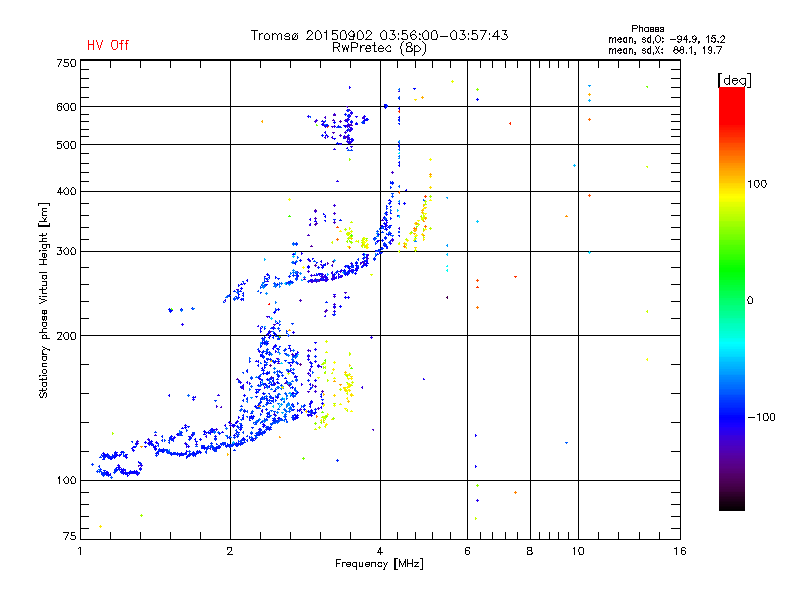Click the Phases heading text

647,29
